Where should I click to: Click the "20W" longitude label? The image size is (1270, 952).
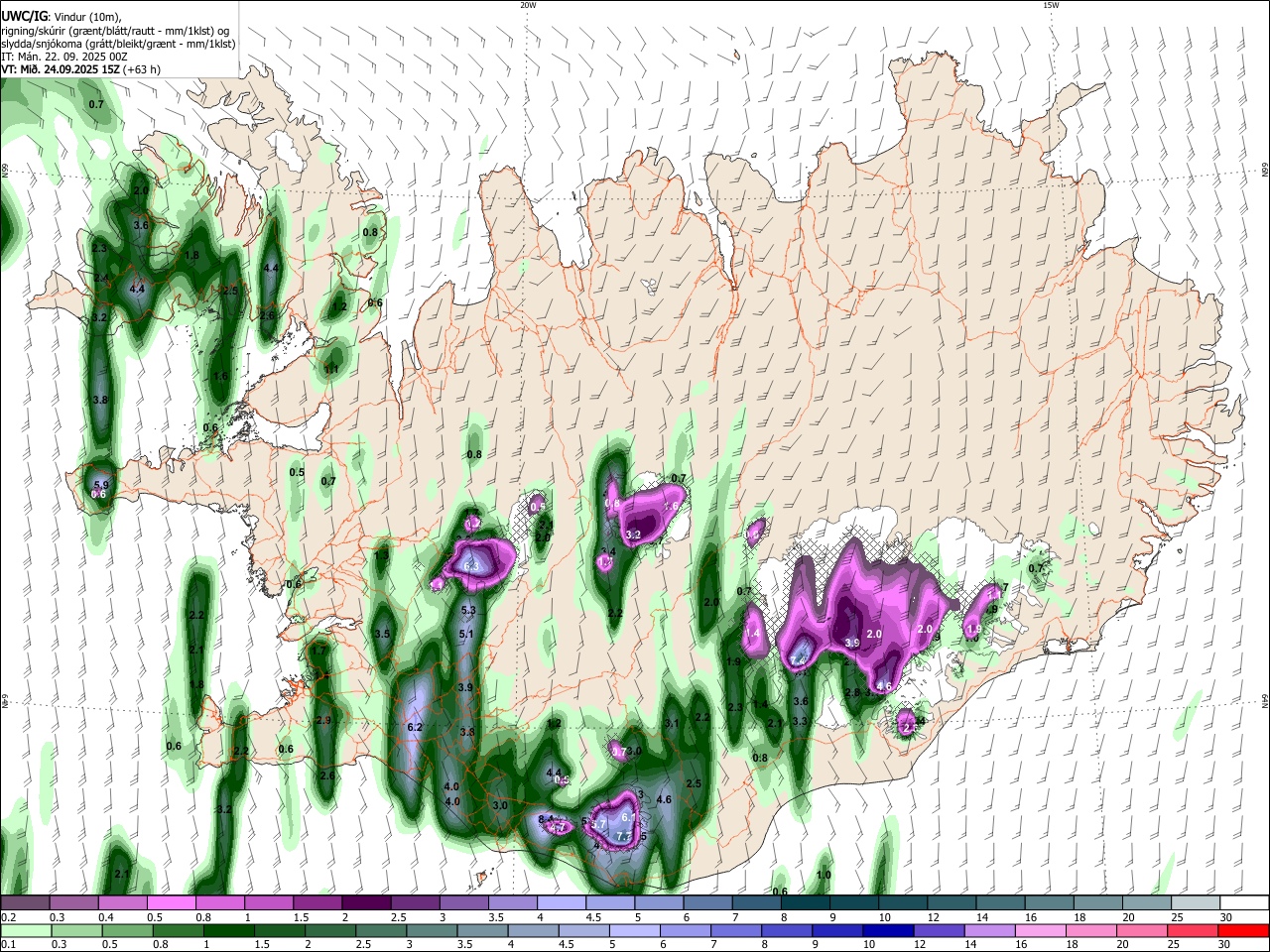[527, 5]
